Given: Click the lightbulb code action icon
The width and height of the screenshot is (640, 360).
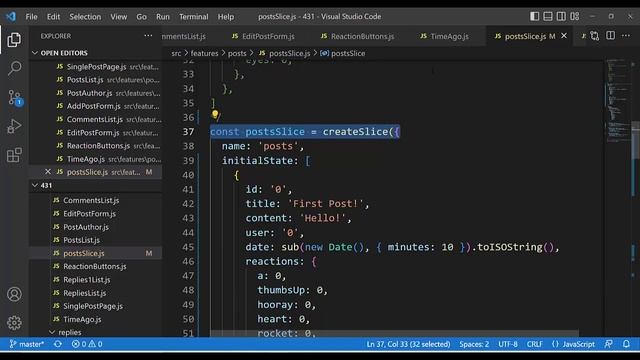Looking at the screenshot, I should click(215, 116).
